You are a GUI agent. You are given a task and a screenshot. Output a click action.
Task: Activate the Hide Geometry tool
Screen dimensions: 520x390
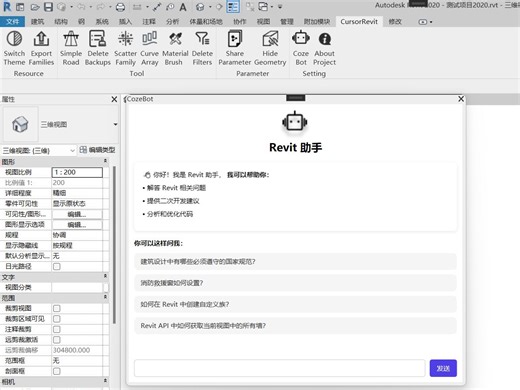(x=270, y=48)
